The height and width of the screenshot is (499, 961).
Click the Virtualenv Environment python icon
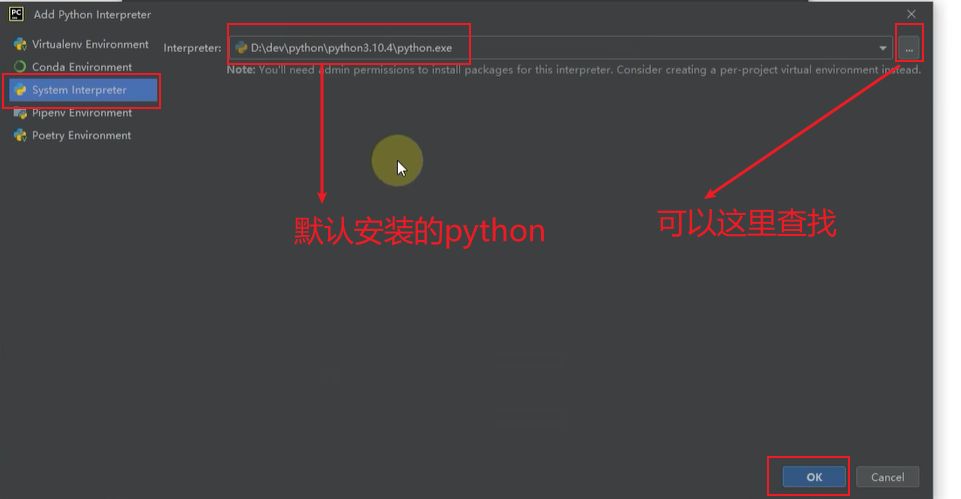tap(20, 45)
